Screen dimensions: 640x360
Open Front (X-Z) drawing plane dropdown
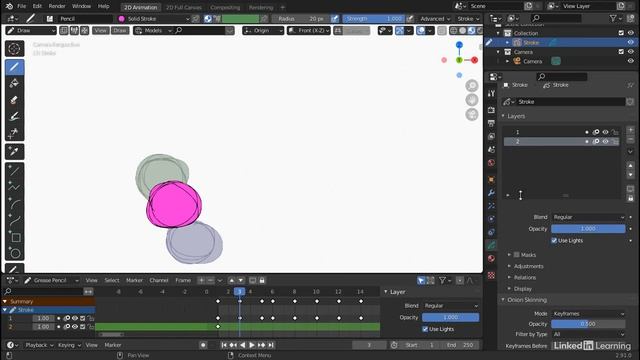(x=309, y=31)
